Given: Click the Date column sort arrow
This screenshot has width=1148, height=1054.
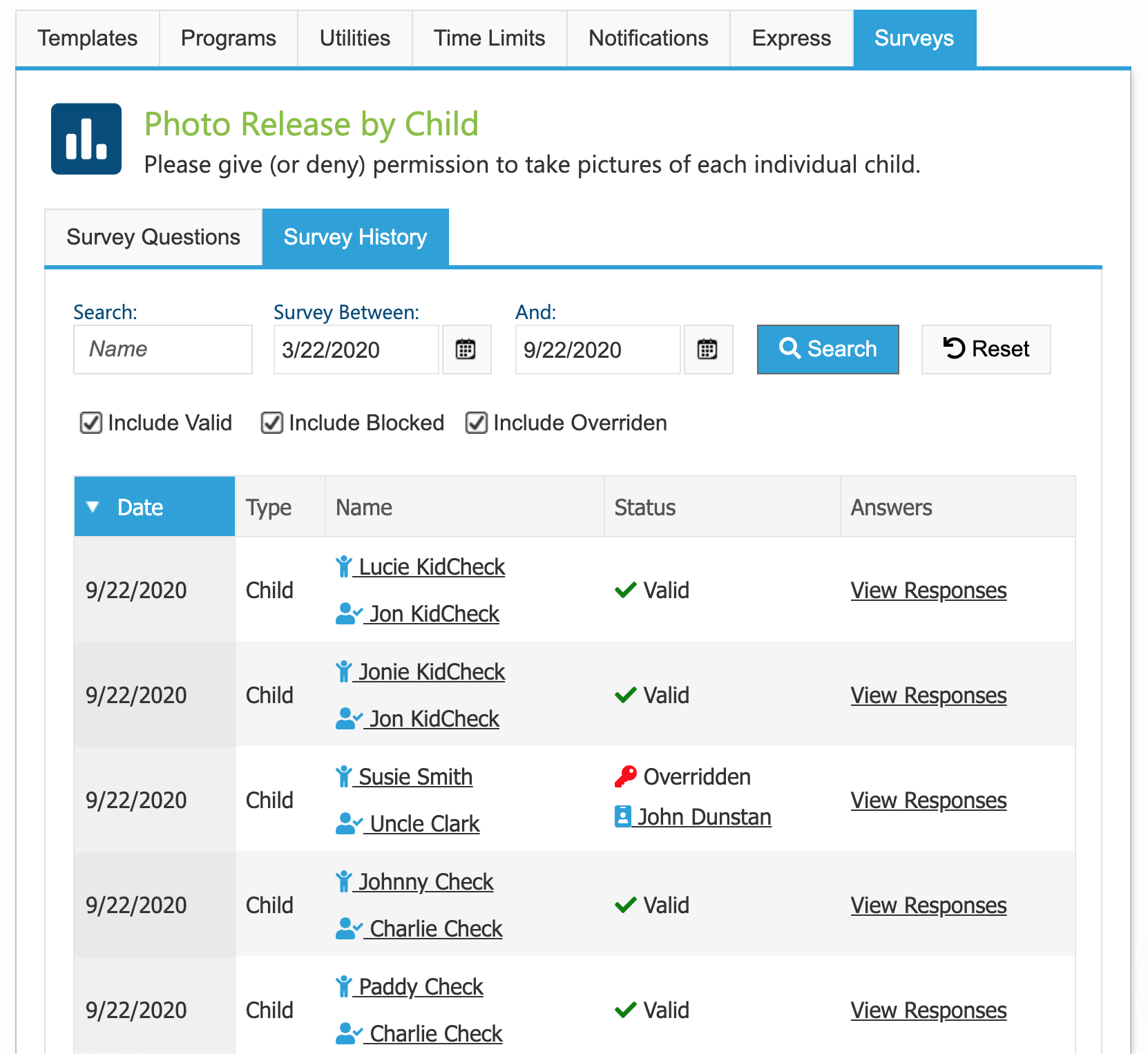Looking at the screenshot, I should click(x=94, y=506).
